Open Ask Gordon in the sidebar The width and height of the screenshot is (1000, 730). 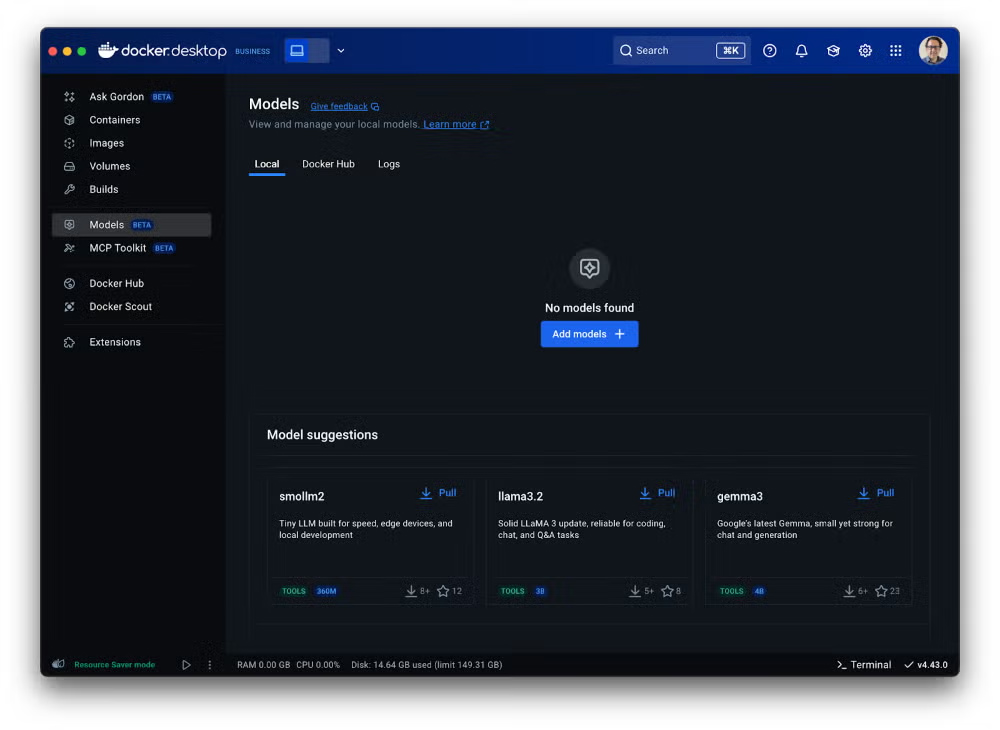[x=131, y=97]
